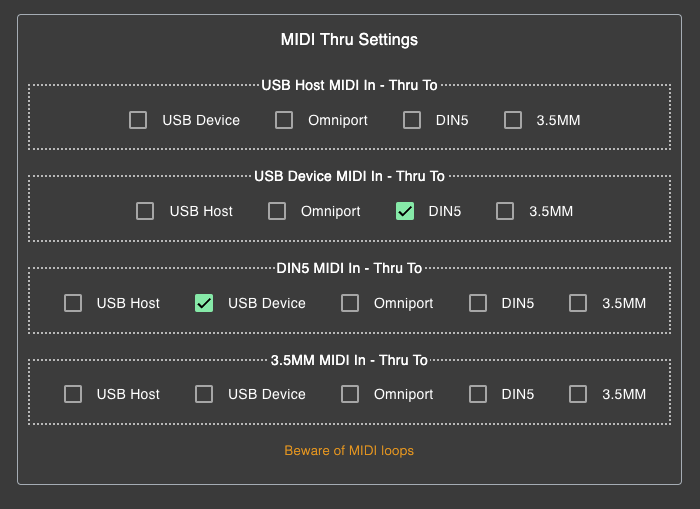Disable DIN5 thru for USB Device MIDI In
The image size is (700, 509).
(405, 211)
